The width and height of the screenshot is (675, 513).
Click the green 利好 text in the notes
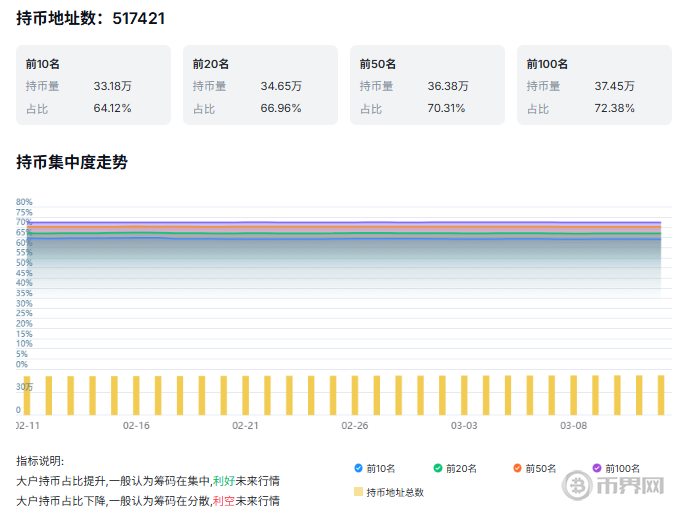click(222, 481)
